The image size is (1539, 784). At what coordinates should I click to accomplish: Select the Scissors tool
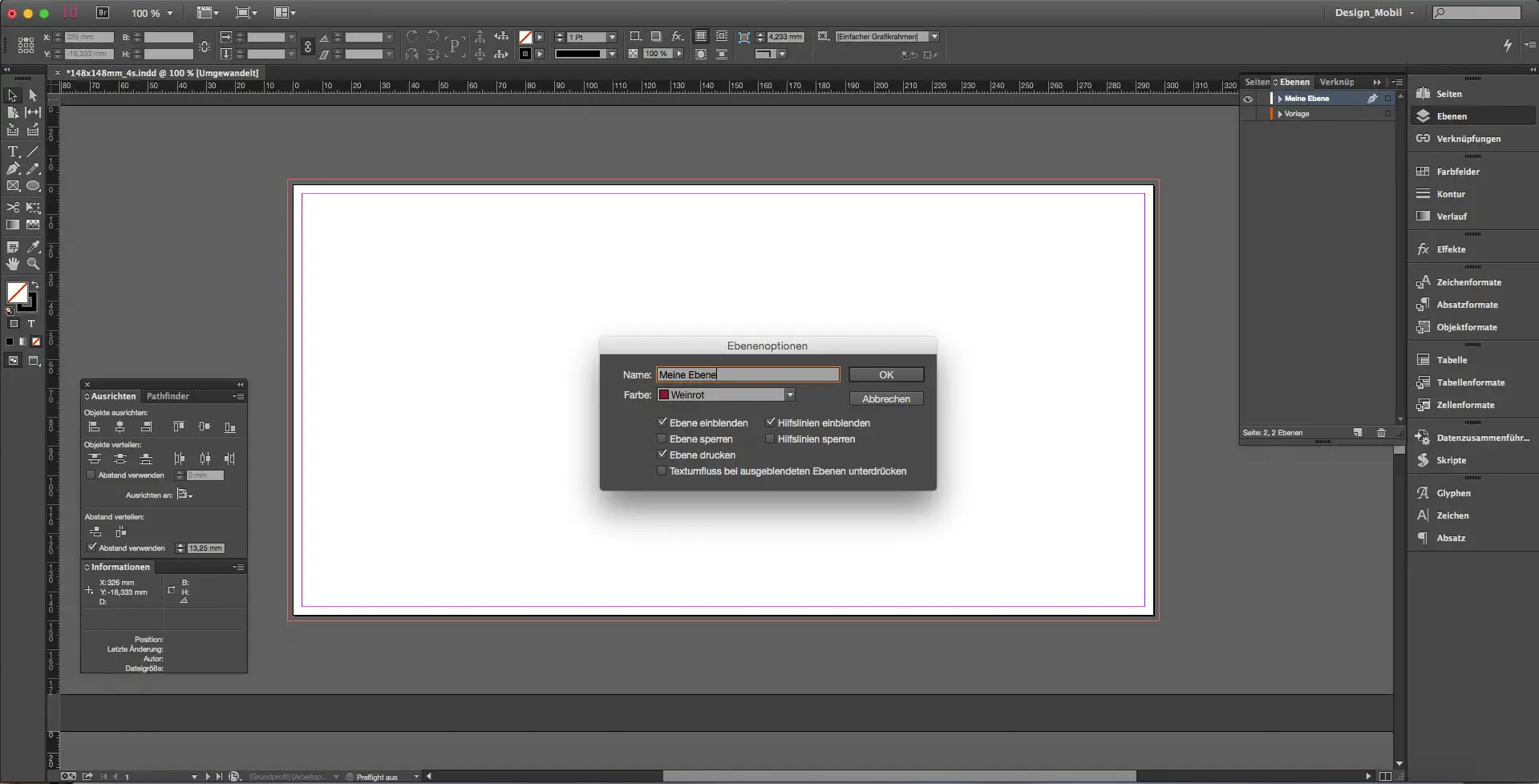pyautogui.click(x=13, y=208)
